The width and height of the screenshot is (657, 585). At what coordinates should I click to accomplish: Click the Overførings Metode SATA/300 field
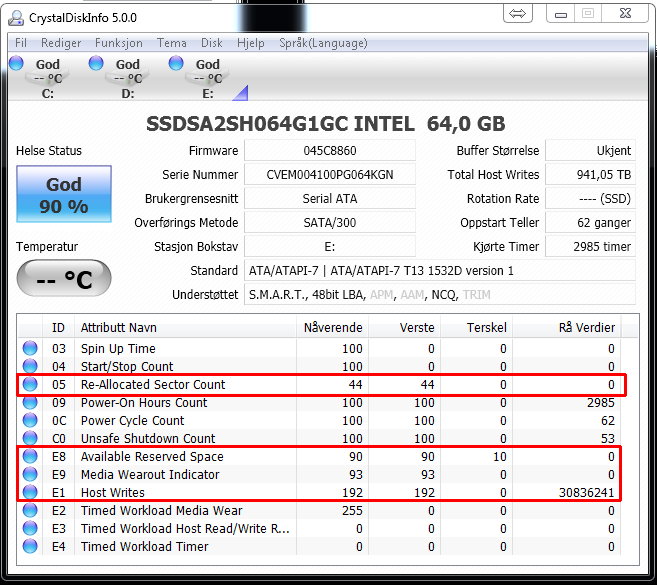pos(330,223)
